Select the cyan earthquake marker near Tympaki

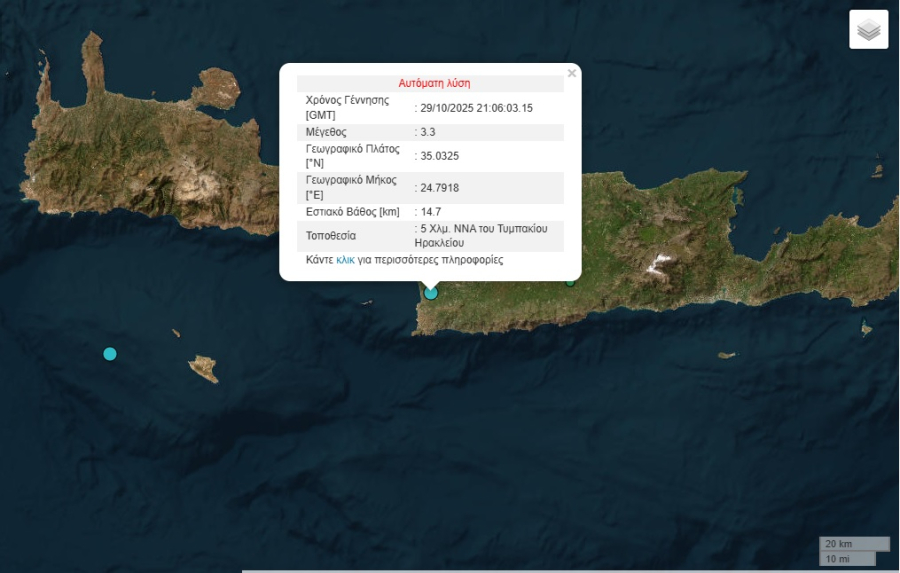point(431,293)
